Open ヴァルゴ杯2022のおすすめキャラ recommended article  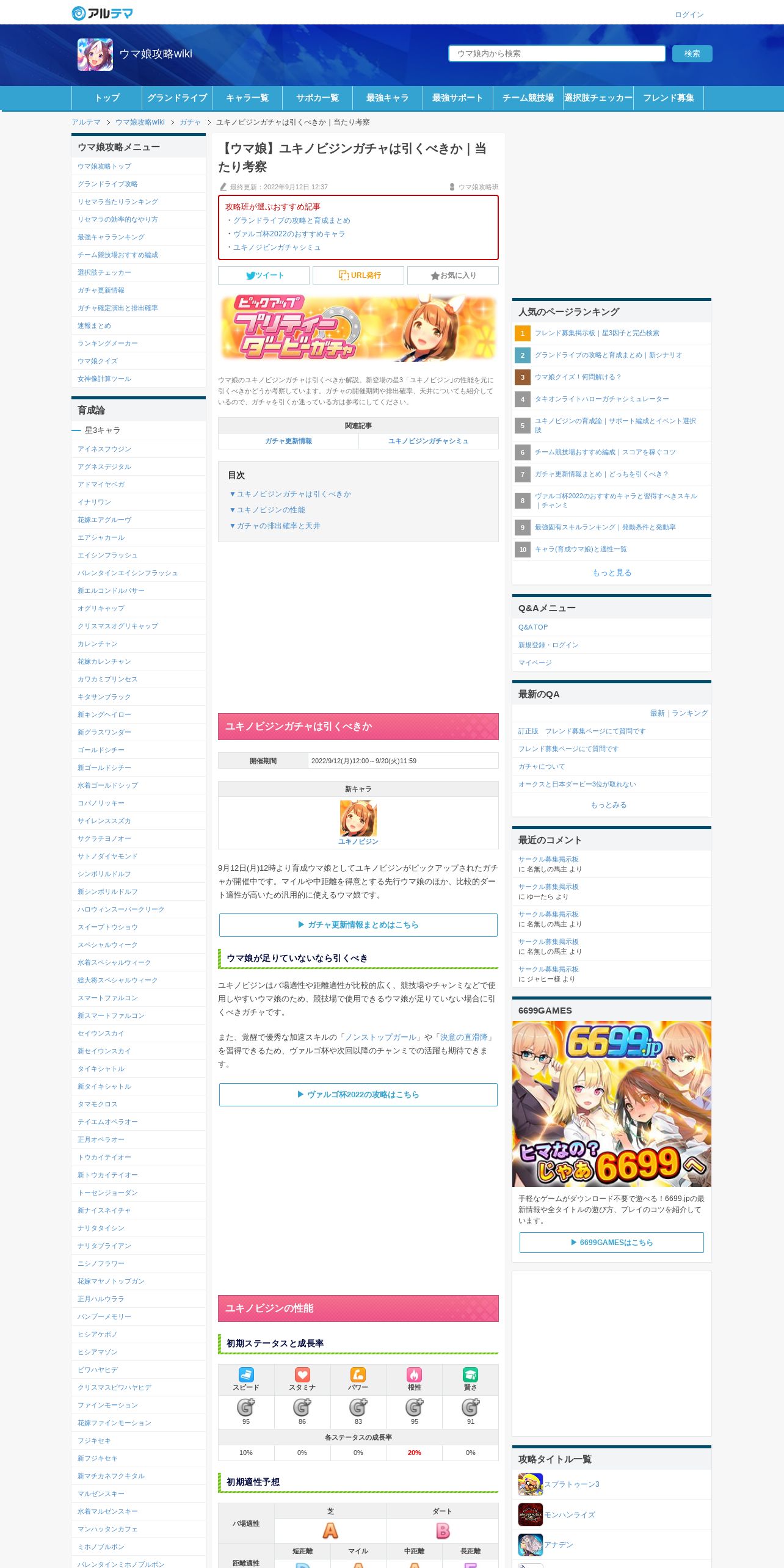point(289,234)
